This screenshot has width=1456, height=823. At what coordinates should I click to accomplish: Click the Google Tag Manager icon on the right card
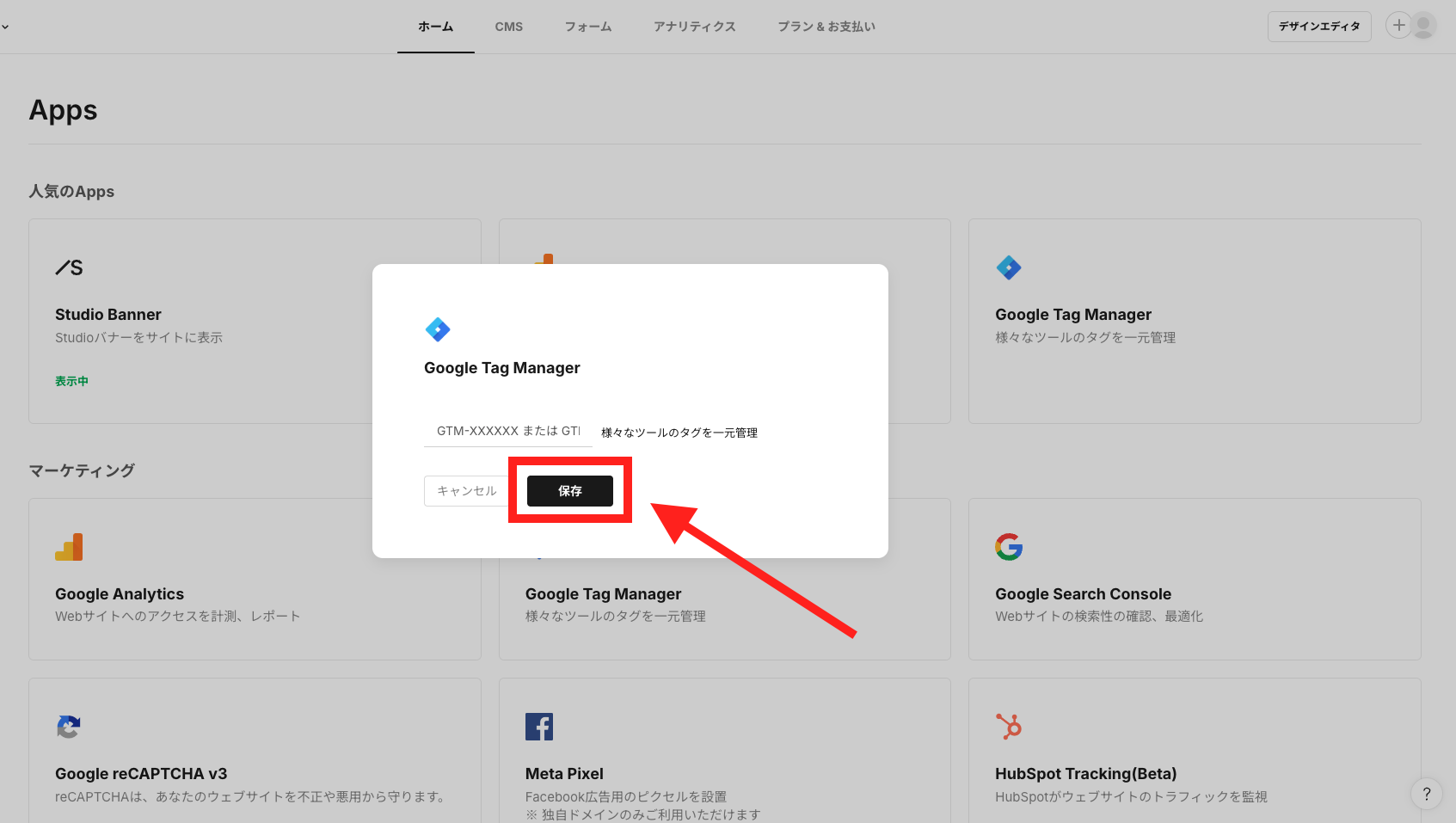tap(1009, 267)
